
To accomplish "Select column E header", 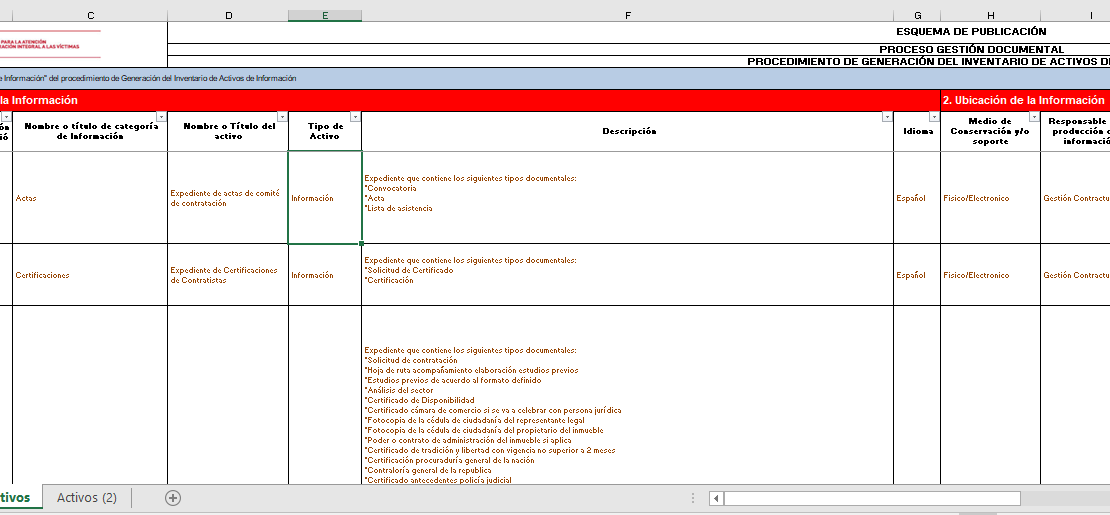I will [x=325, y=16].
